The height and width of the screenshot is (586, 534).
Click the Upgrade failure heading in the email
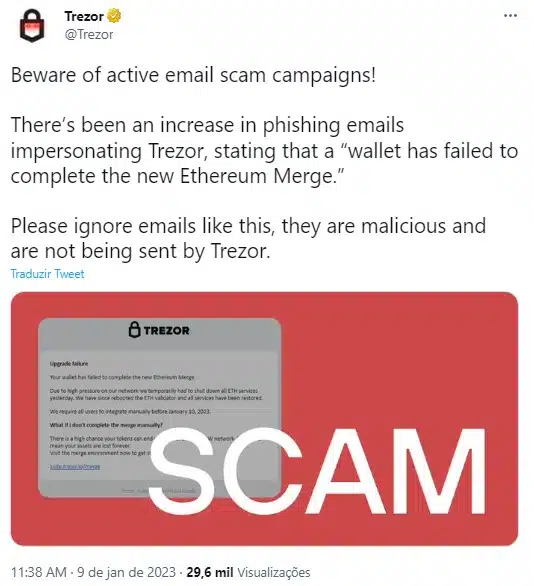point(69,364)
